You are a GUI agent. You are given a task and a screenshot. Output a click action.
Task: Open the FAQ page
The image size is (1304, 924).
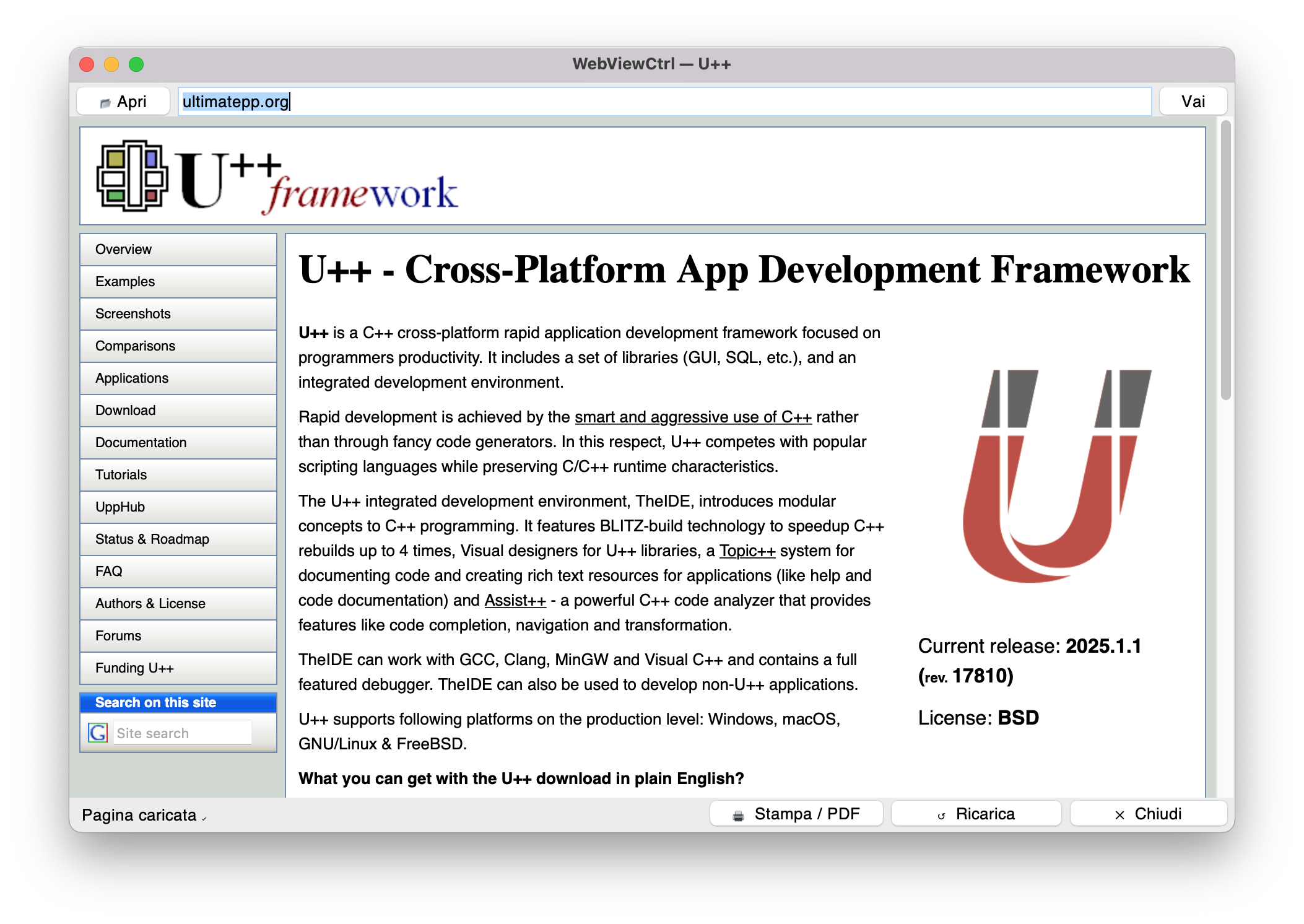coord(178,571)
